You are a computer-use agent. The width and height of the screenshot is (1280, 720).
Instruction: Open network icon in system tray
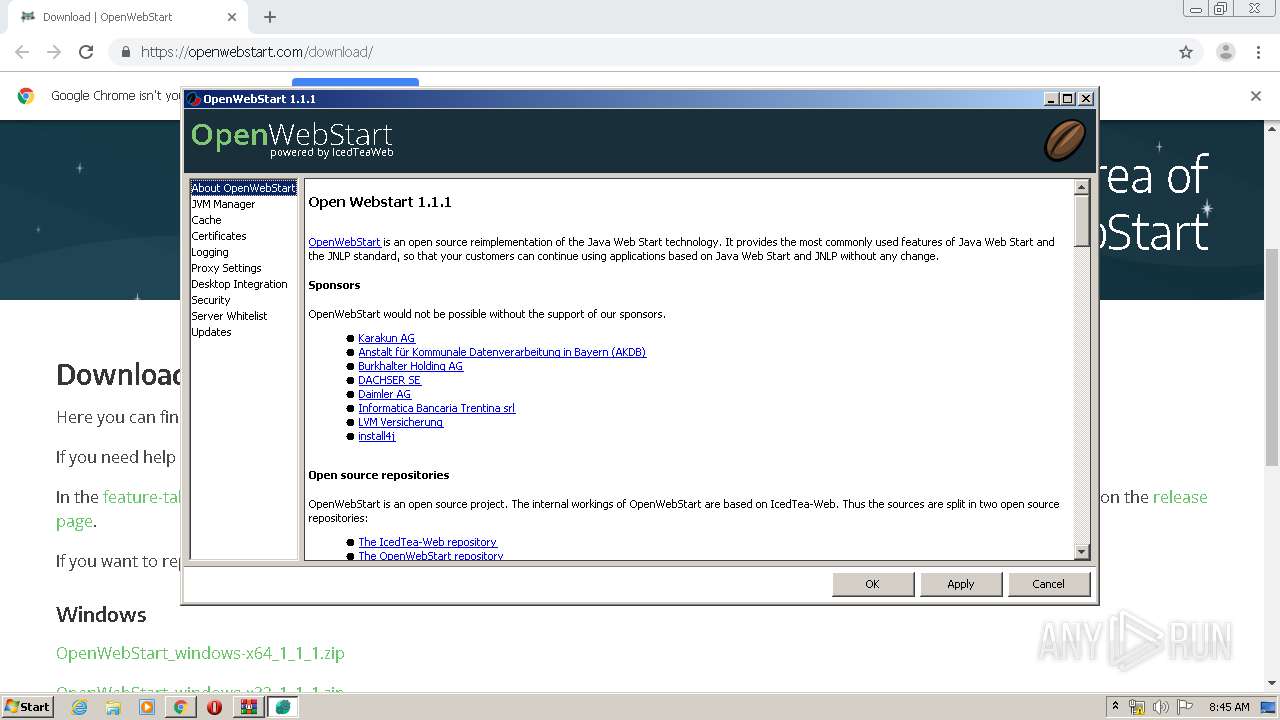click(1137, 707)
